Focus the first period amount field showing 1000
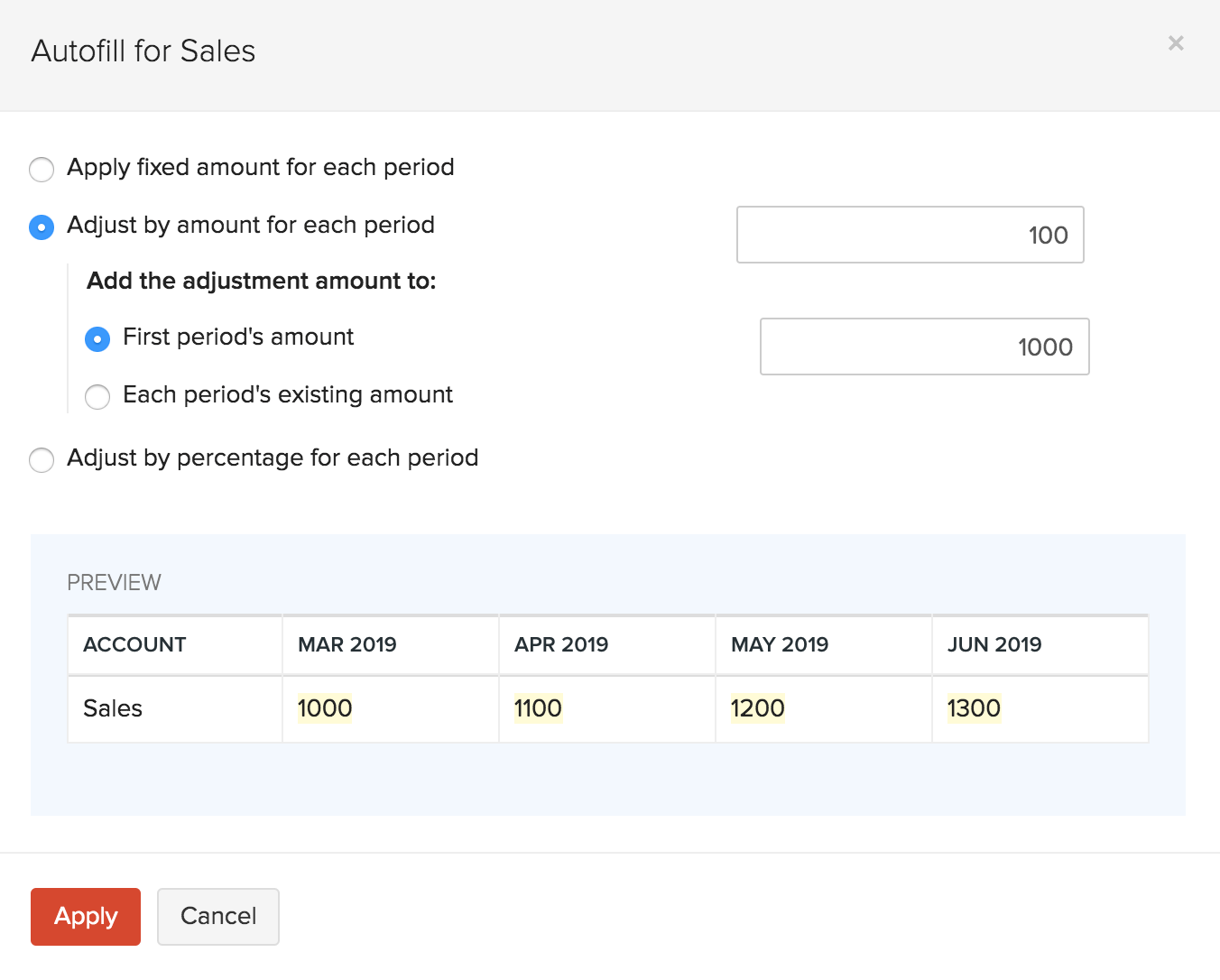 pos(924,347)
